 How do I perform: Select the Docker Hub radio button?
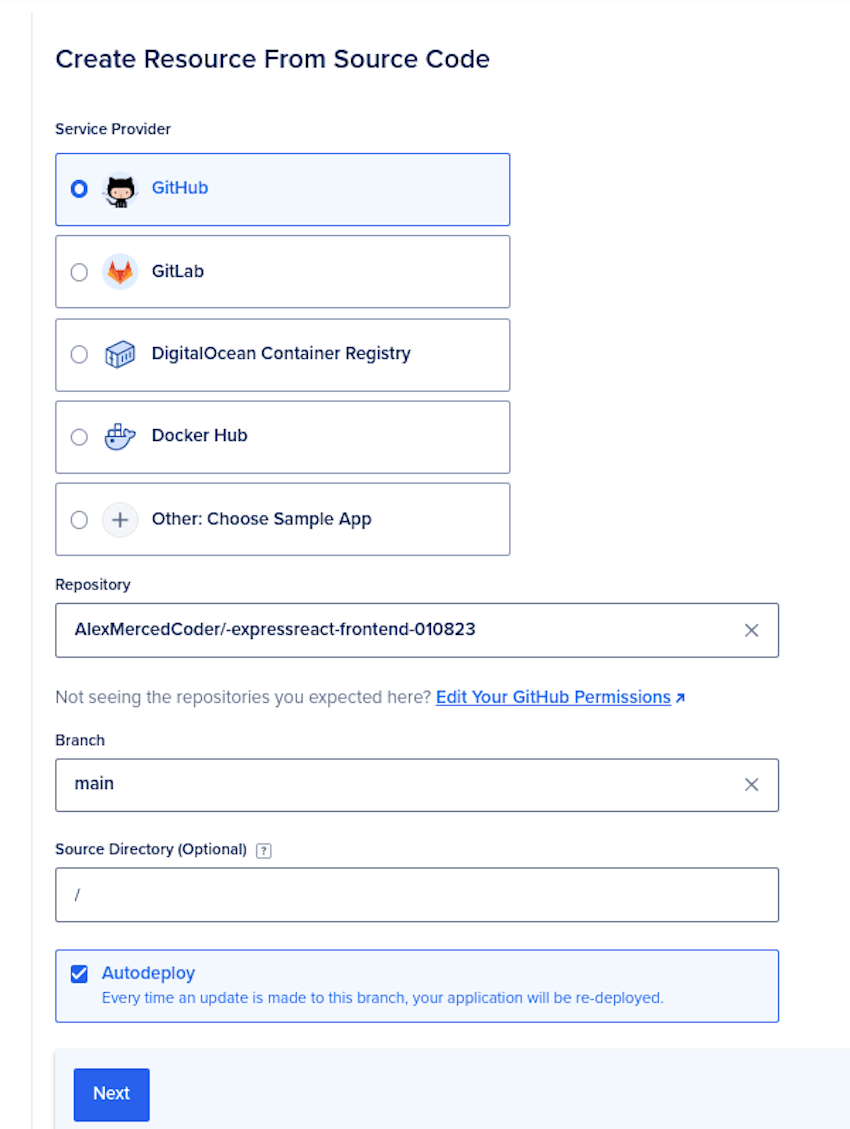(79, 436)
